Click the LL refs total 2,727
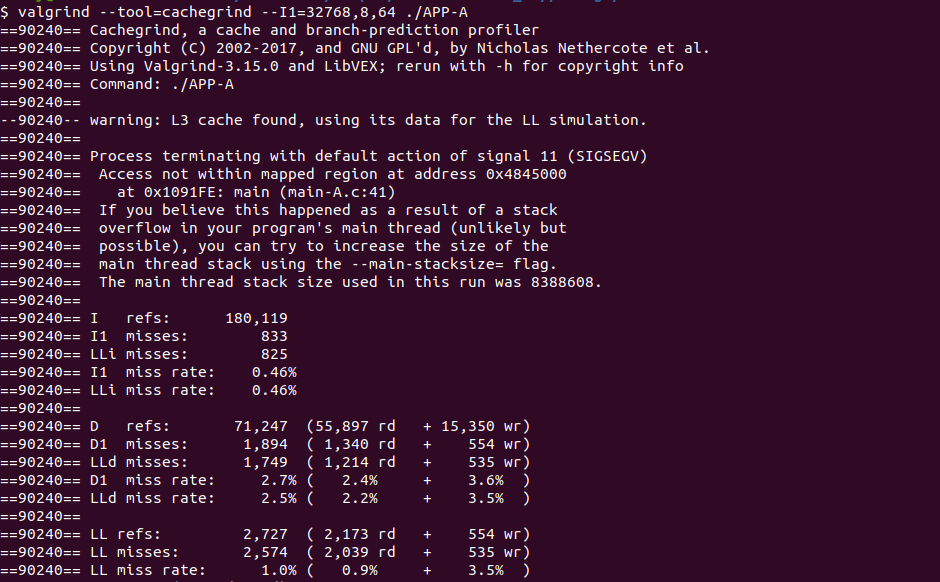 (x=264, y=534)
